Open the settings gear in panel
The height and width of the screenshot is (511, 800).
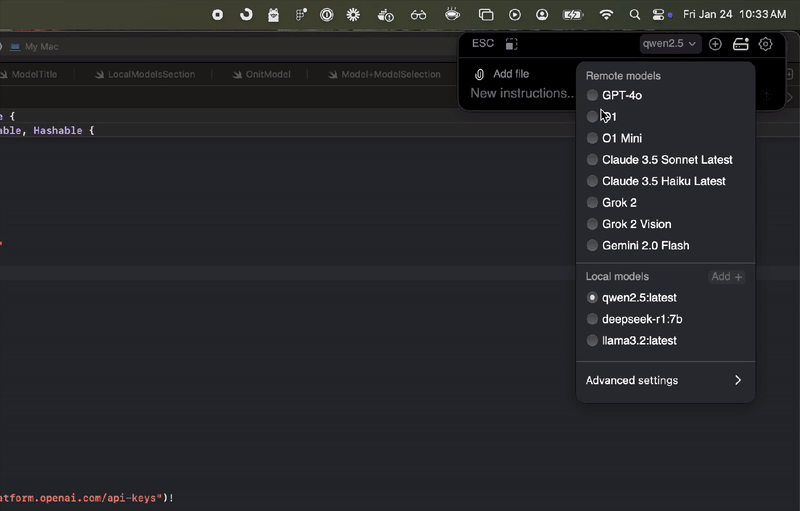coord(766,44)
